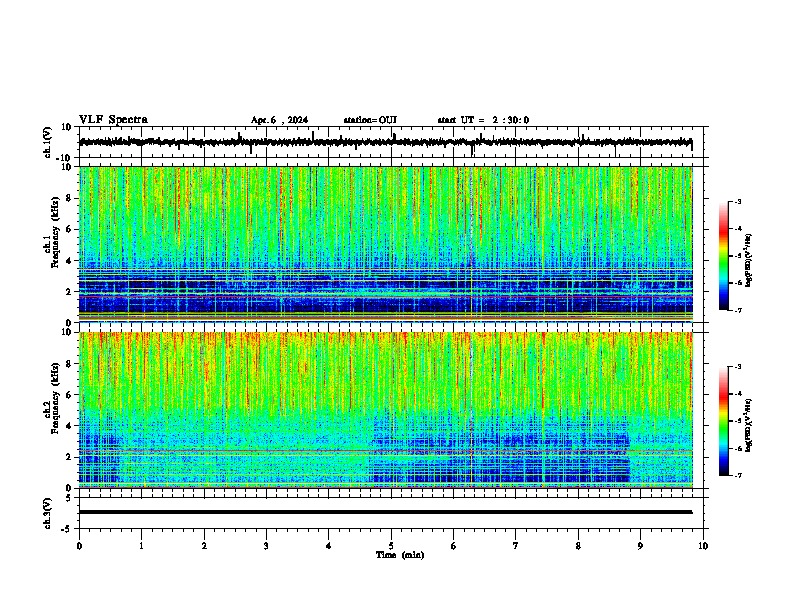
Task: Click the time axis tick label "9"
Action: [x=640, y=546]
